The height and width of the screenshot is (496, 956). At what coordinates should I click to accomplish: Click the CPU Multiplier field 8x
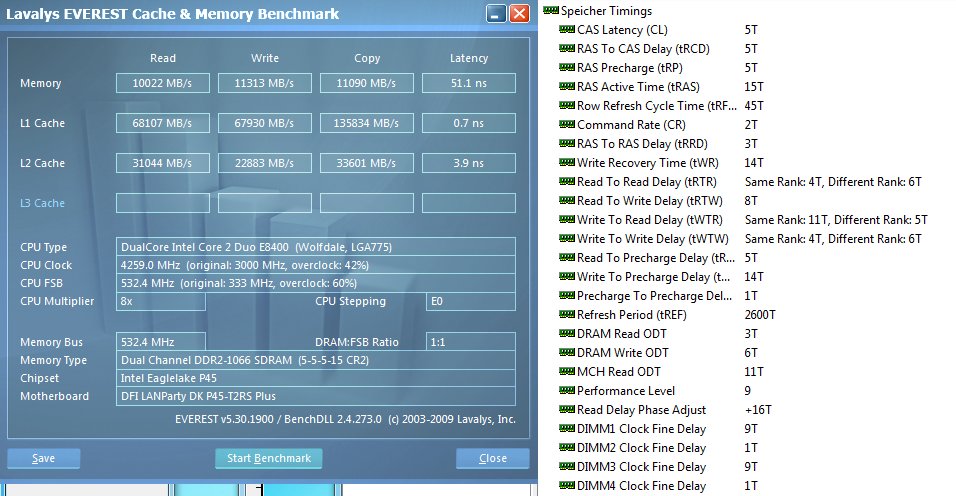[x=160, y=301]
